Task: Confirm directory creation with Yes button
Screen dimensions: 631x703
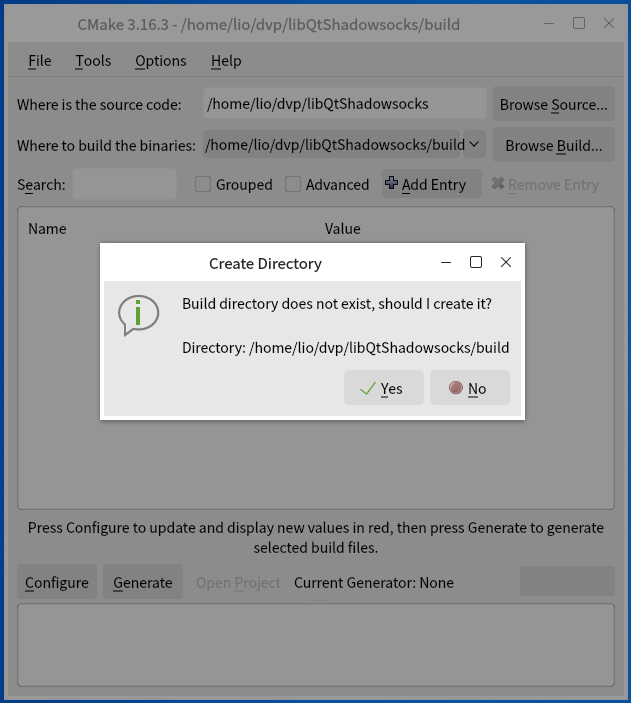Action: pos(383,388)
